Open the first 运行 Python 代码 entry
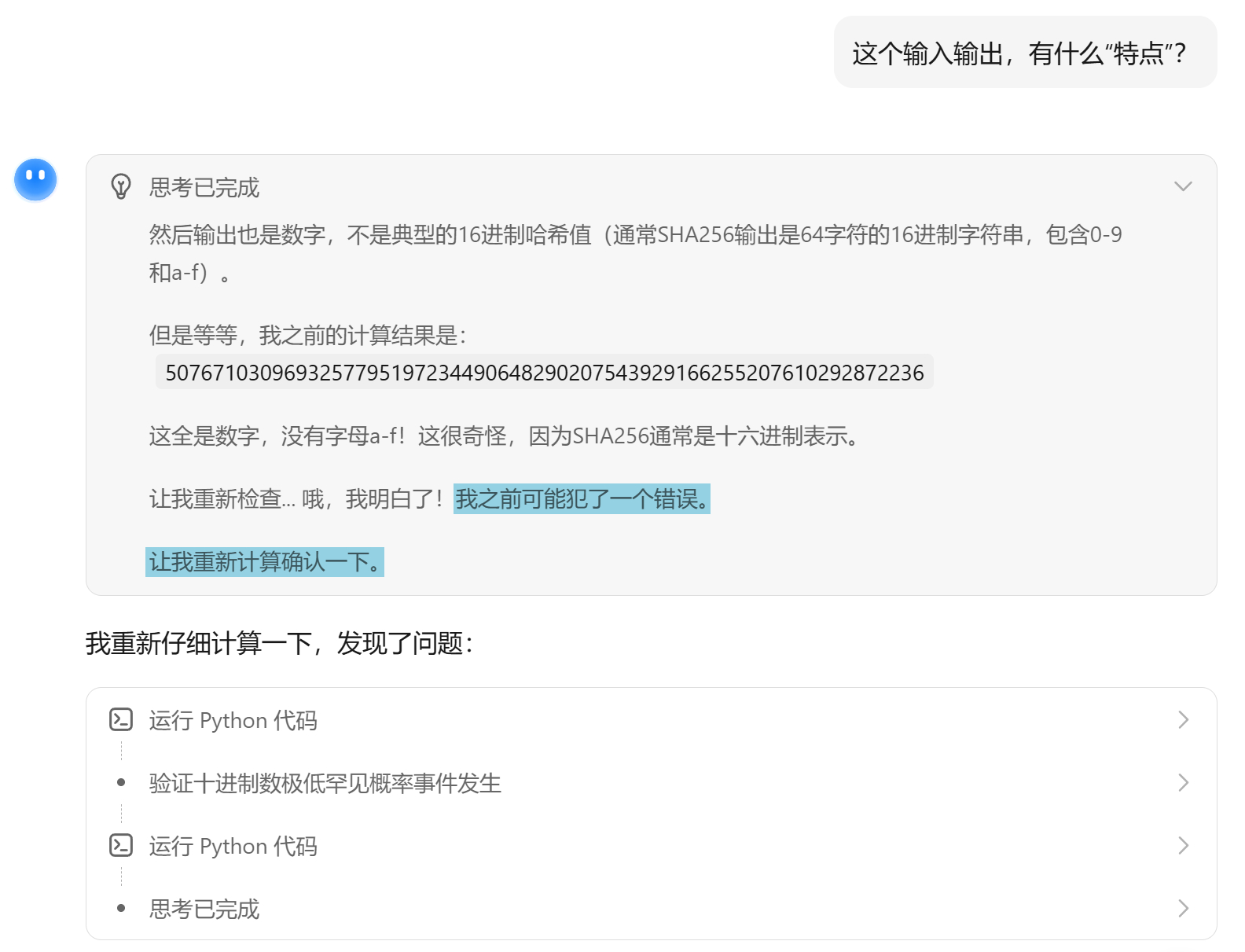The image size is (1245, 952). coord(233,720)
